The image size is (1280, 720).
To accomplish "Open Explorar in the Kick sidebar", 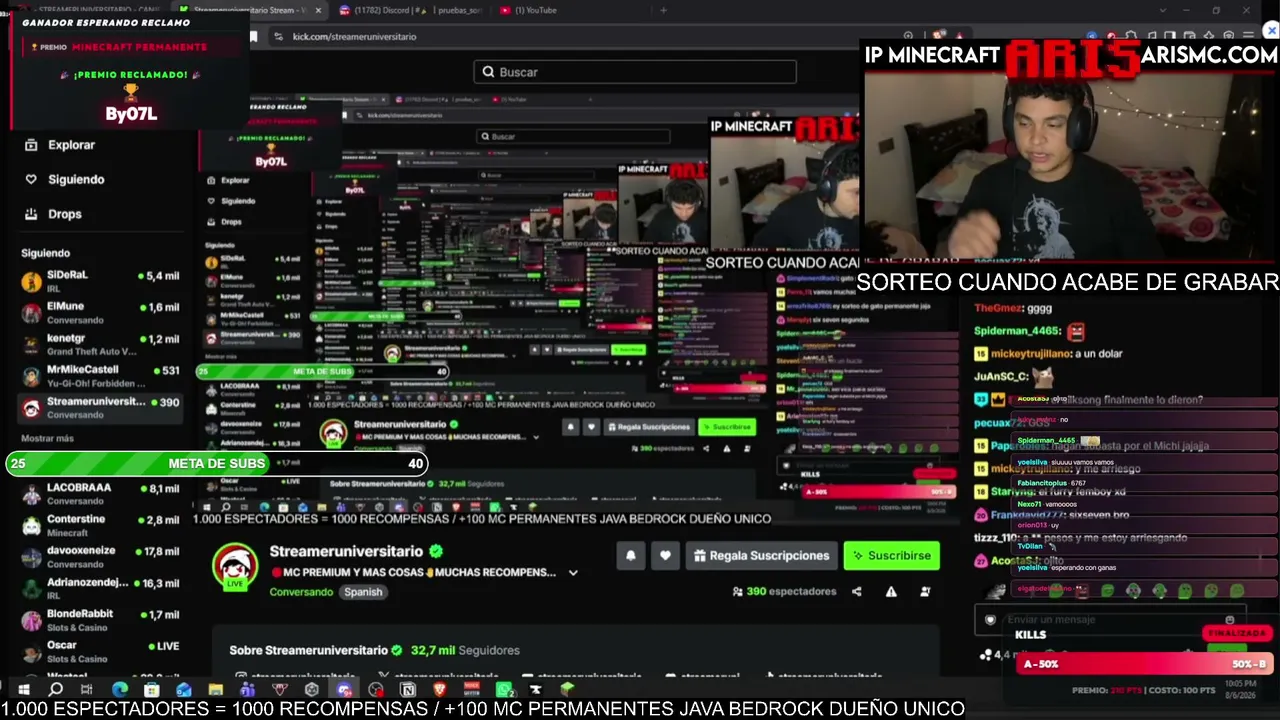I will pos(60,145).
